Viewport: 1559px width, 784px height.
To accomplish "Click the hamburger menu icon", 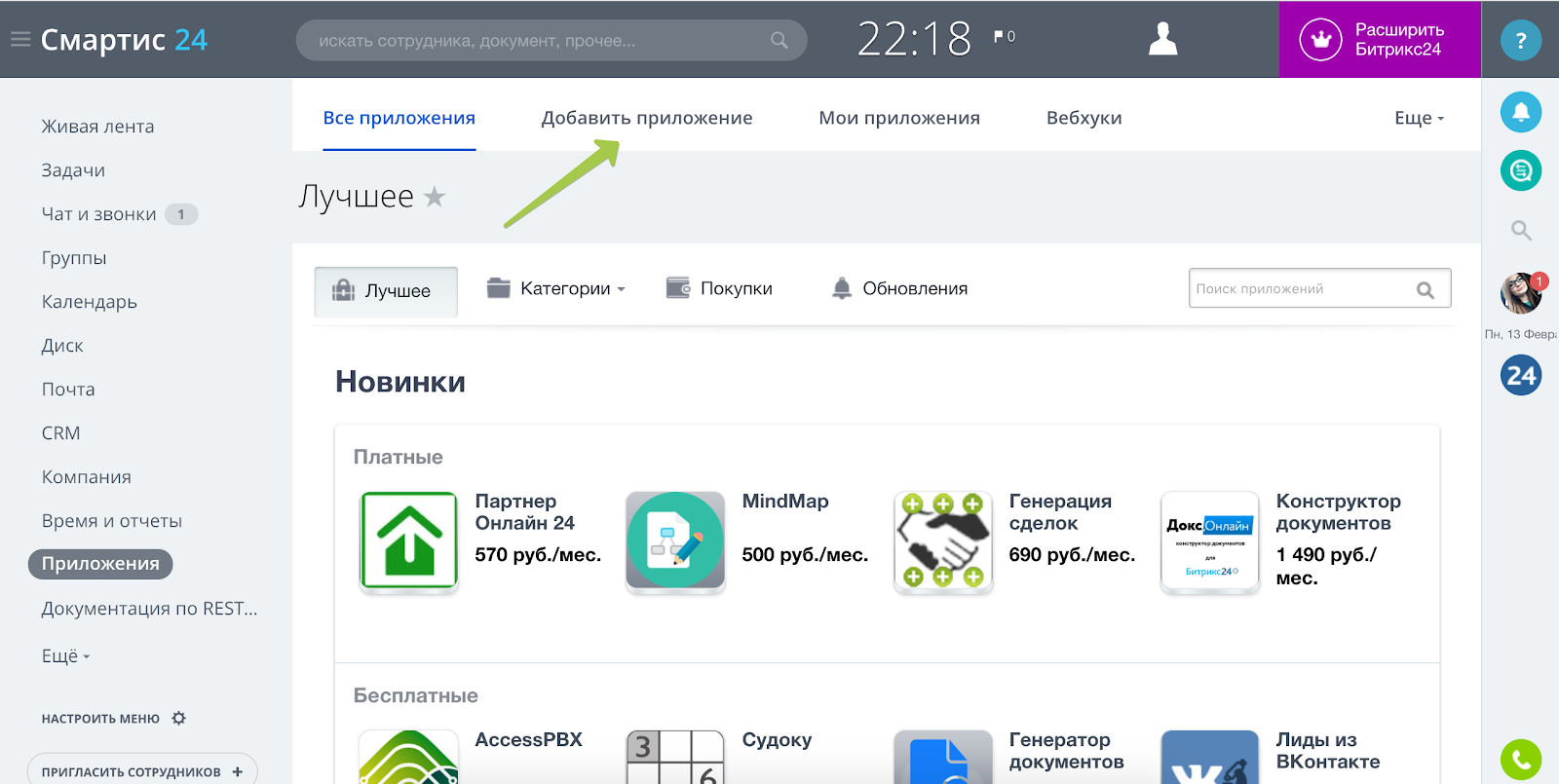I will [20, 40].
